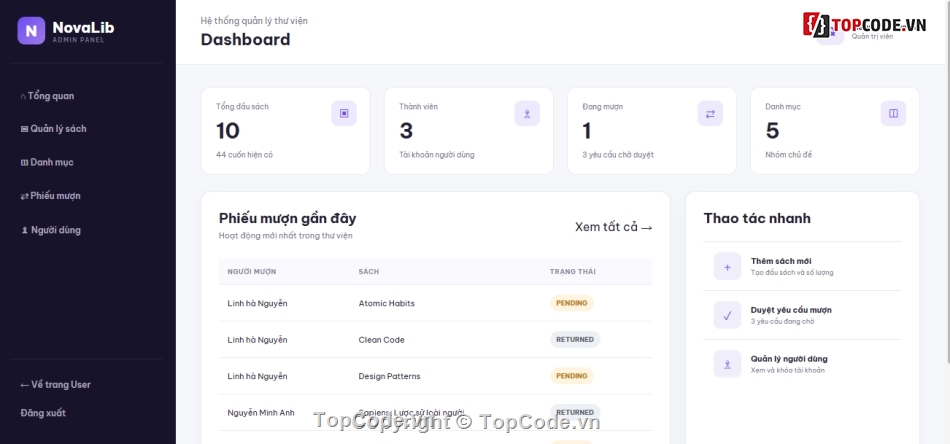Screen dimensions: 950x444
Task: Click RETURNED badge in Clean Code row
Action: pyautogui.click(x=575, y=339)
